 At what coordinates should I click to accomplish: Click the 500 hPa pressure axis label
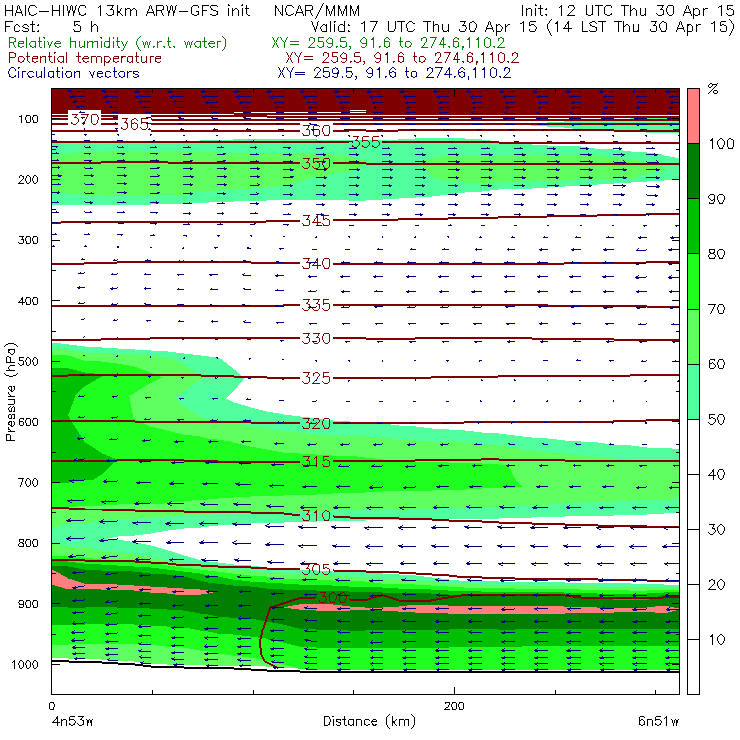click(28, 362)
